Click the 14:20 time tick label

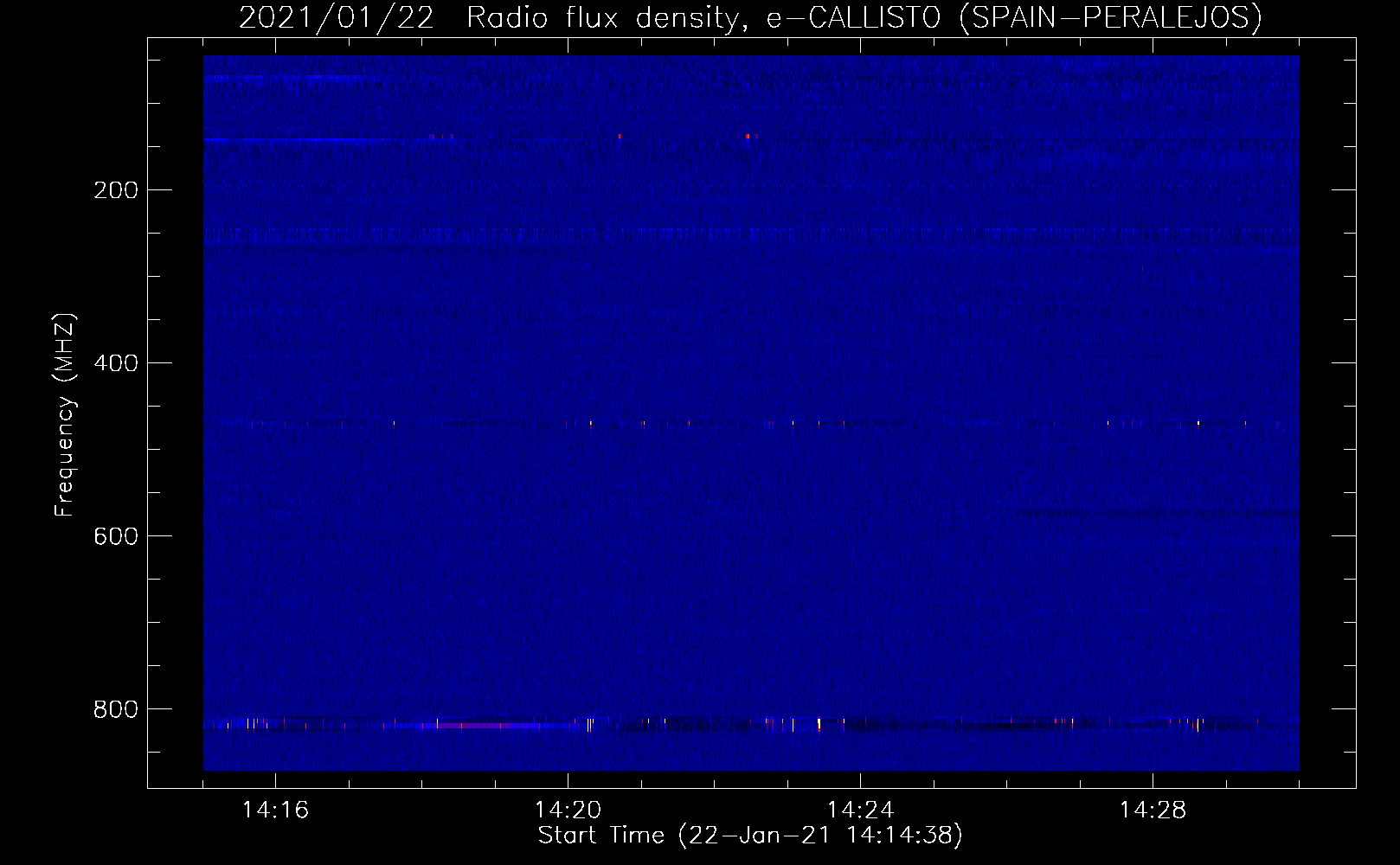coord(568,810)
